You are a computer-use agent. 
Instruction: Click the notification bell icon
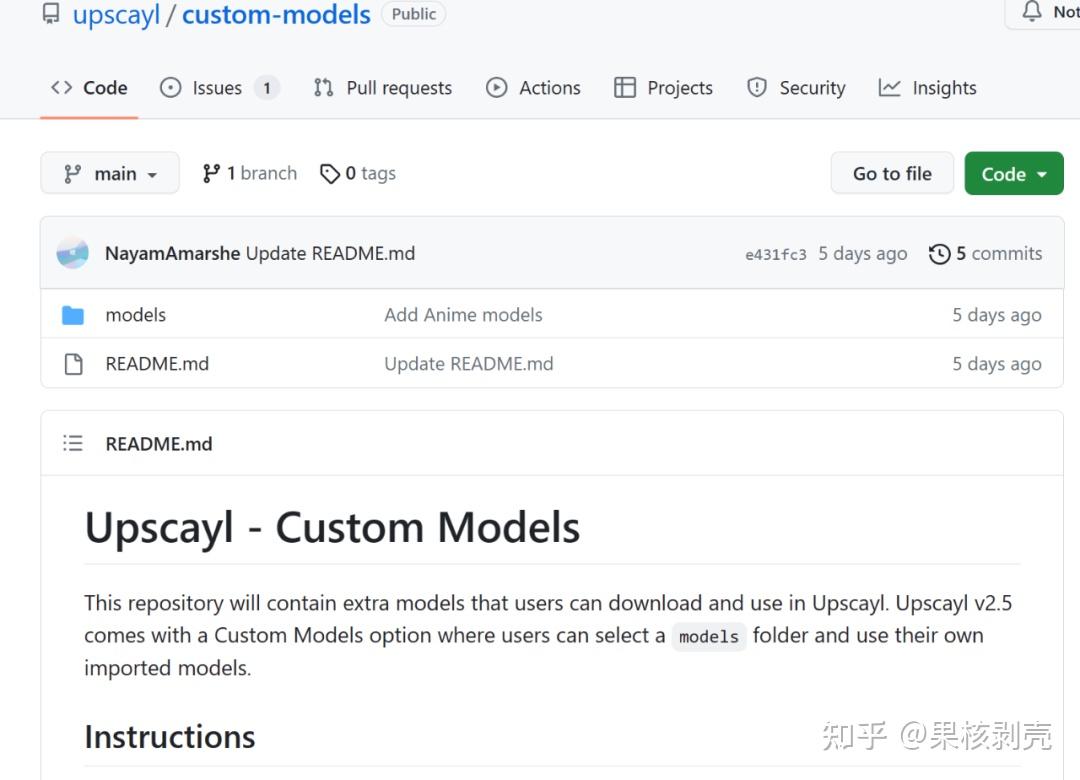tap(1030, 10)
